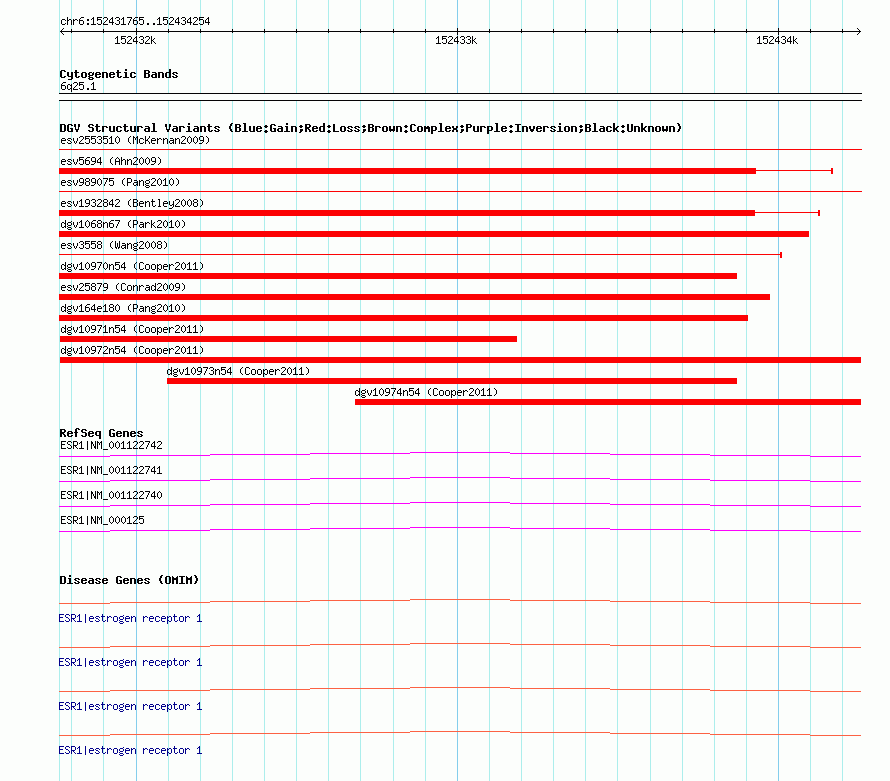Select the red bar under dgv164e180

pos(404,318)
